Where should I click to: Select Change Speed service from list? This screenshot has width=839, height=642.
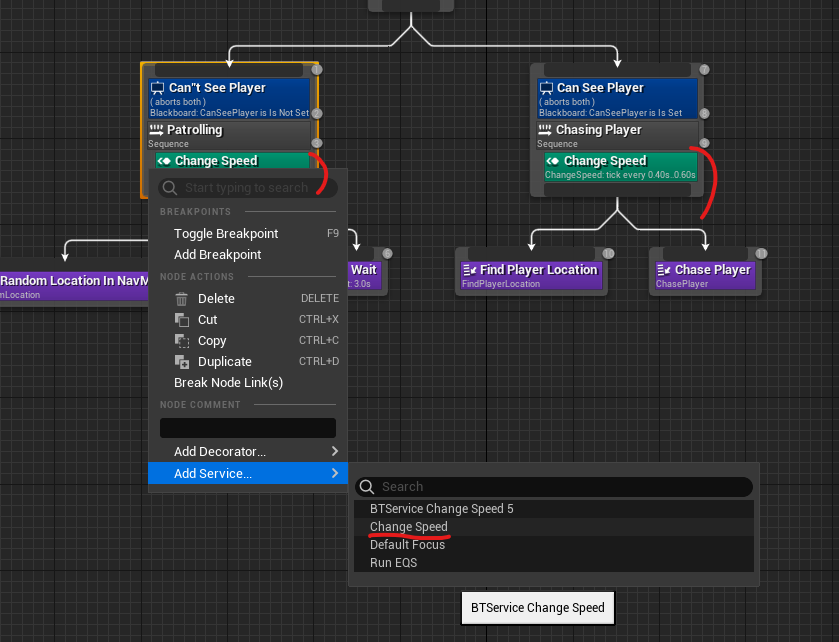(554, 527)
